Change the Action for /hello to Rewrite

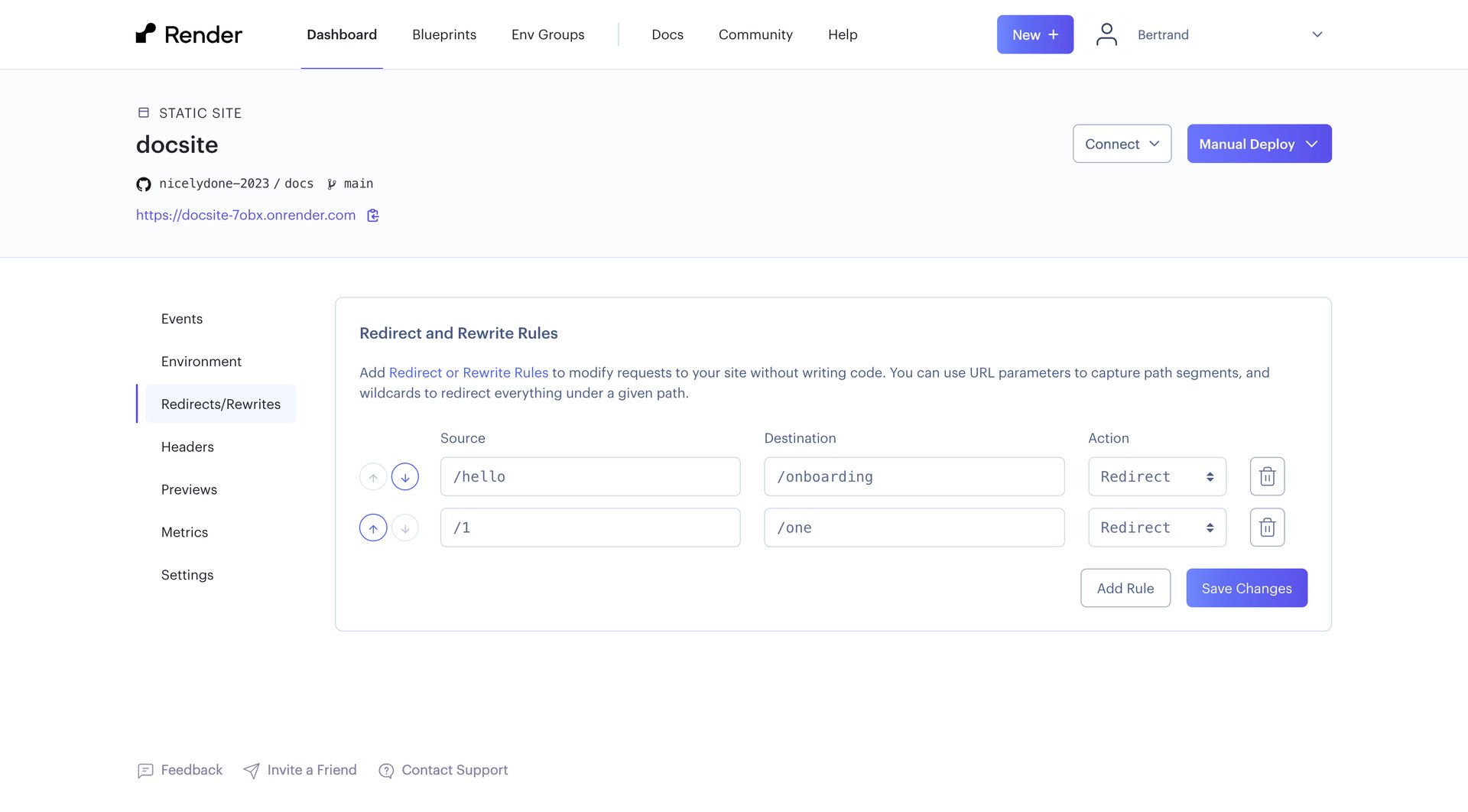click(x=1156, y=476)
